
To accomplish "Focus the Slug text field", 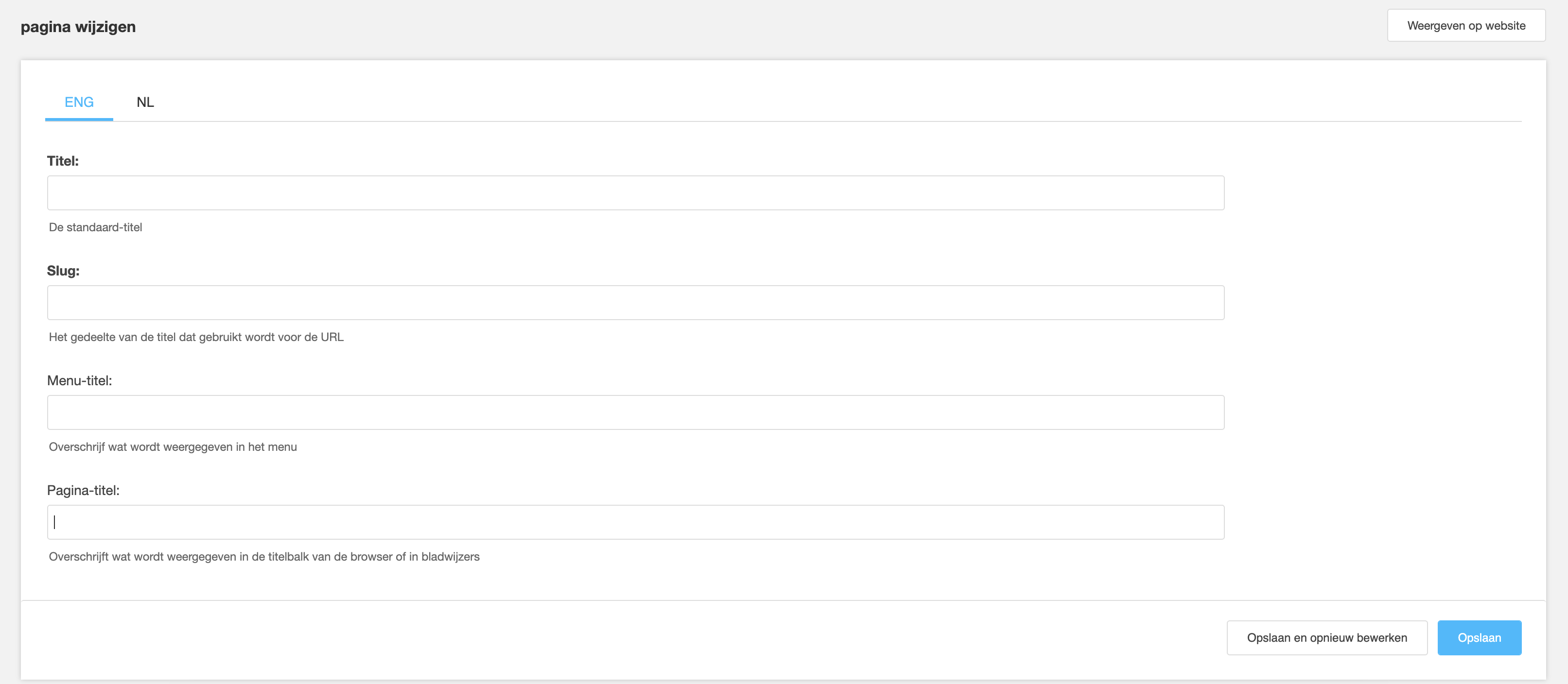I will click(635, 303).
